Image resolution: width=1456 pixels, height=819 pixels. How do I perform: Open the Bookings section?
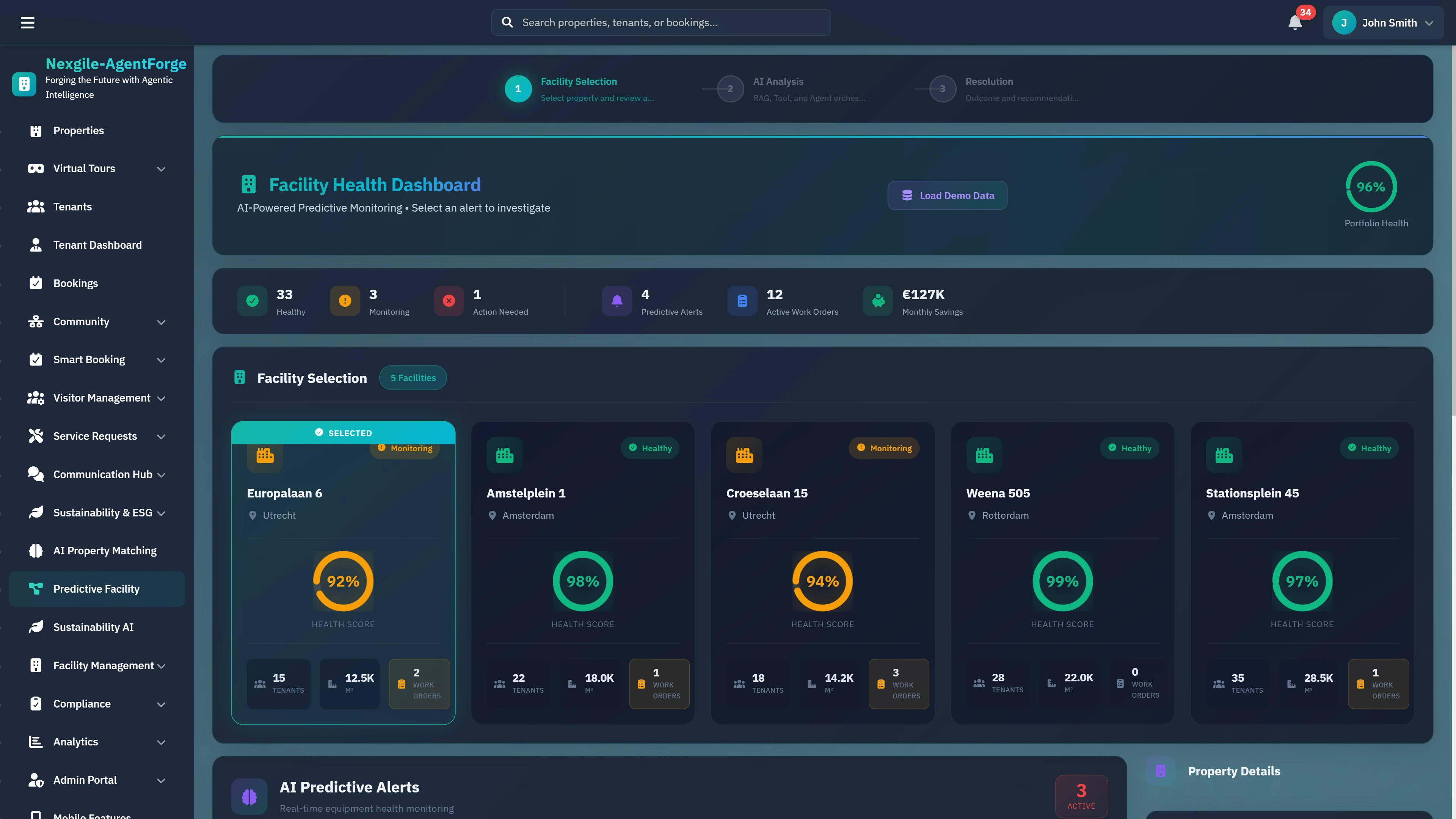[x=75, y=282]
